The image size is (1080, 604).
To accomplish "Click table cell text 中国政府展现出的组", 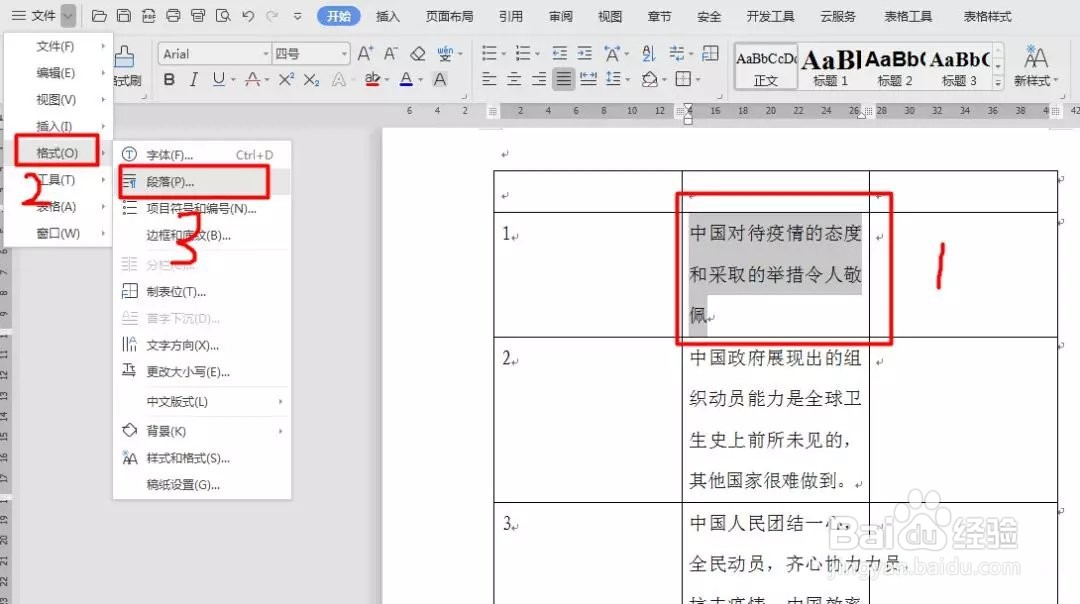I will 775,357.
